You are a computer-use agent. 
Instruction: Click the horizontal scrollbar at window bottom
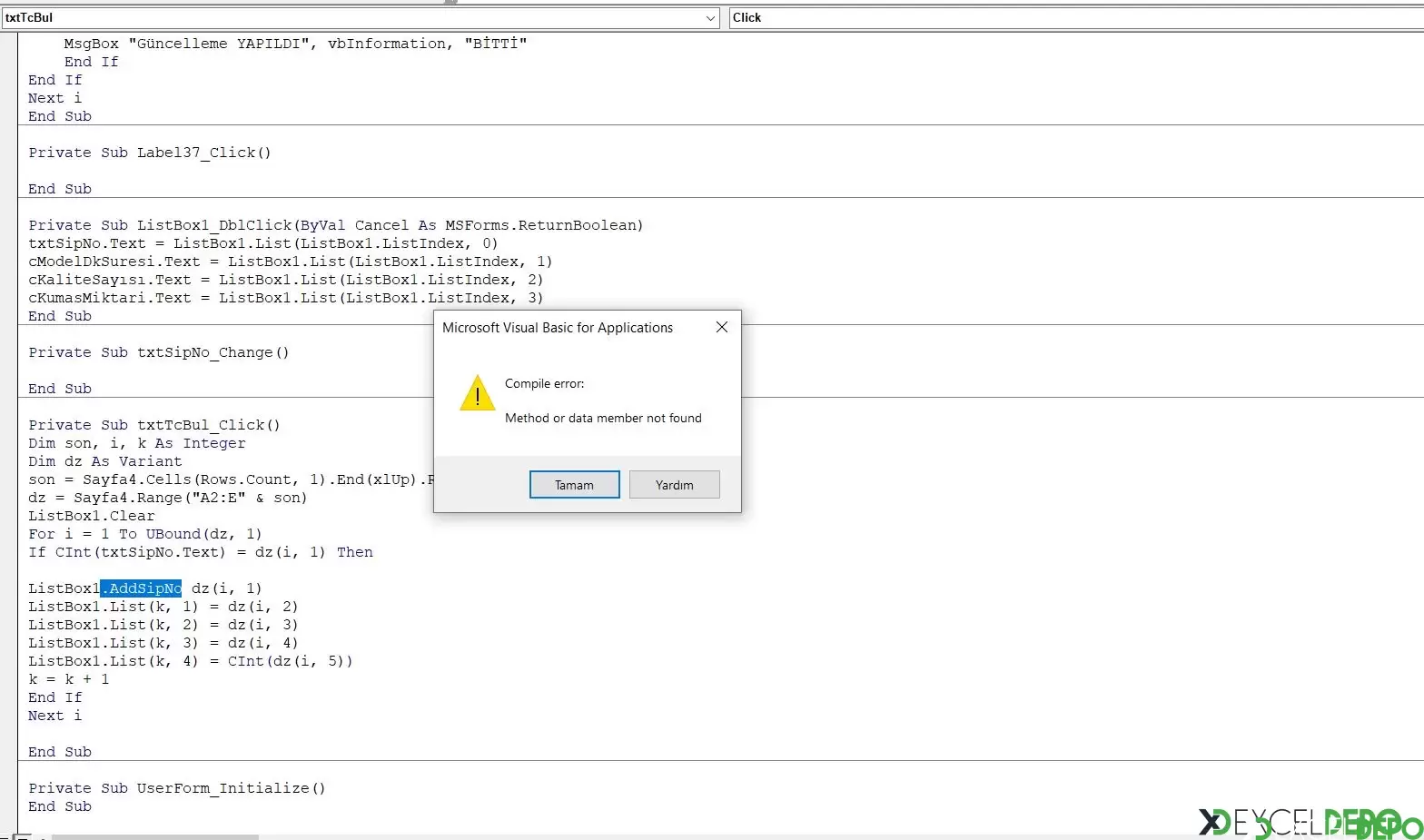(x=154, y=836)
